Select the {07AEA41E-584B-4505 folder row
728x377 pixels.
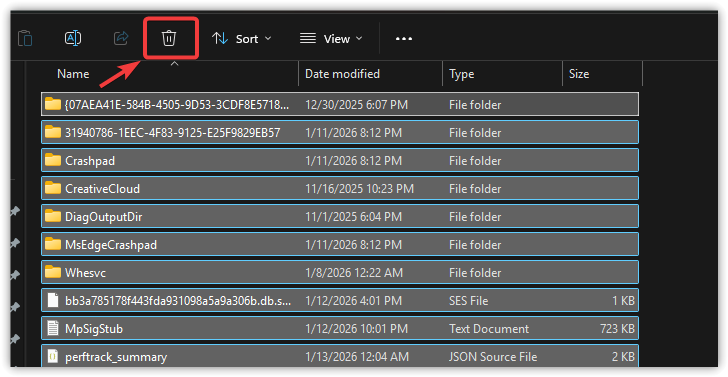[x=340, y=104]
